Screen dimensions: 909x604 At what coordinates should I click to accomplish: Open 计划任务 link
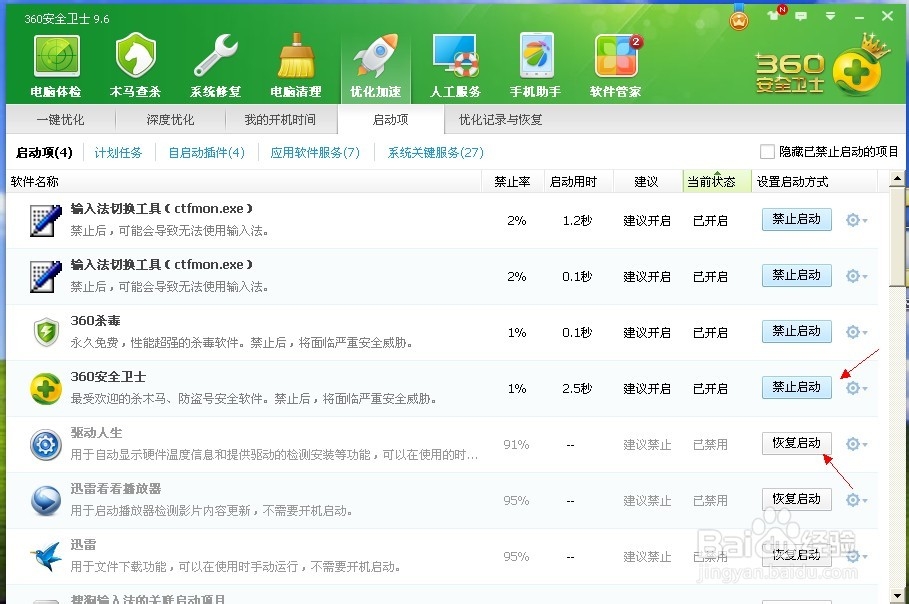tap(118, 152)
